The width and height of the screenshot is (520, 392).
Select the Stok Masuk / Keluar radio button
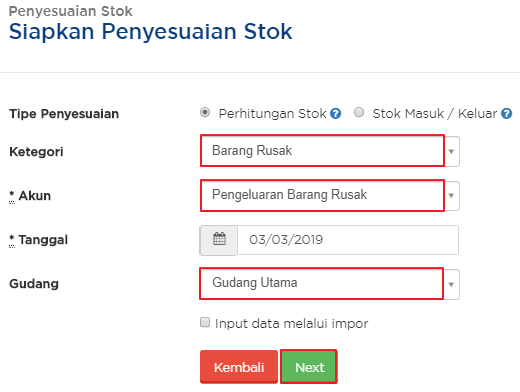pyautogui.click(x=359, y=112)
